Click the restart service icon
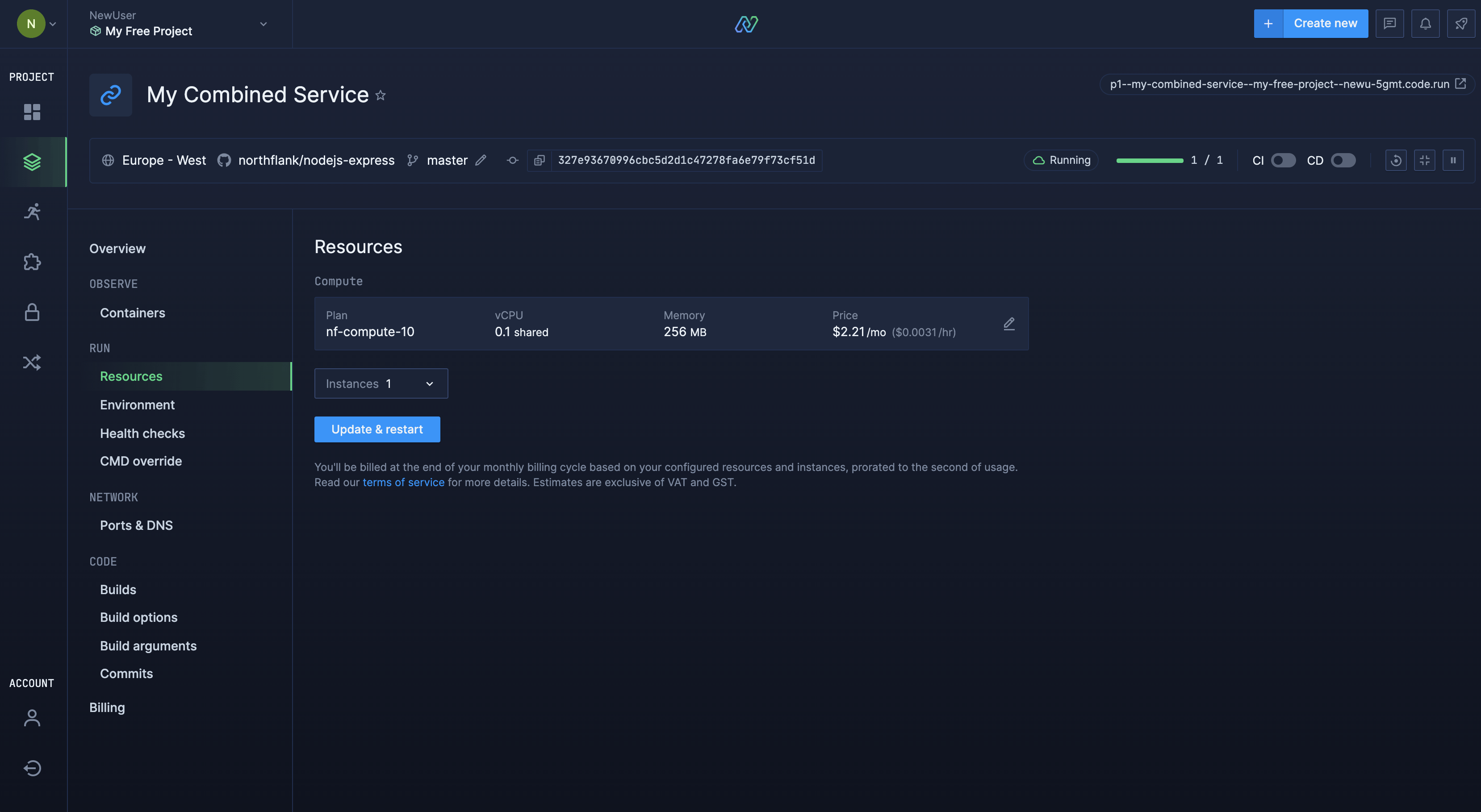 pyautogui.click(x=1396, y=160)
